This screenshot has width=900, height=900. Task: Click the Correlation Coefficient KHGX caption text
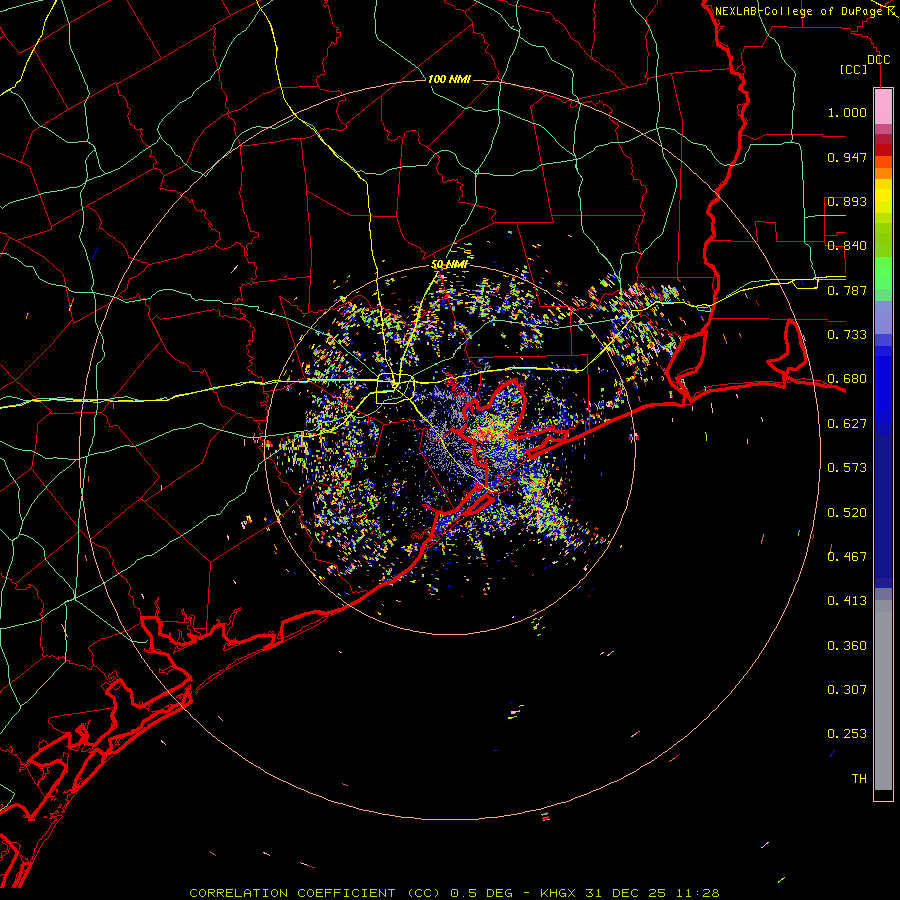tap(454, 893)
